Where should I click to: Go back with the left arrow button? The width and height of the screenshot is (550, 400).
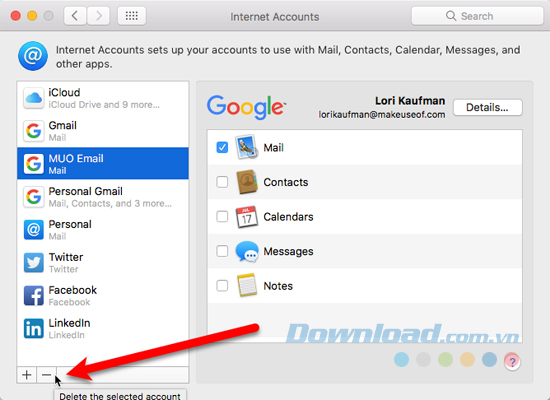(75, 16)
